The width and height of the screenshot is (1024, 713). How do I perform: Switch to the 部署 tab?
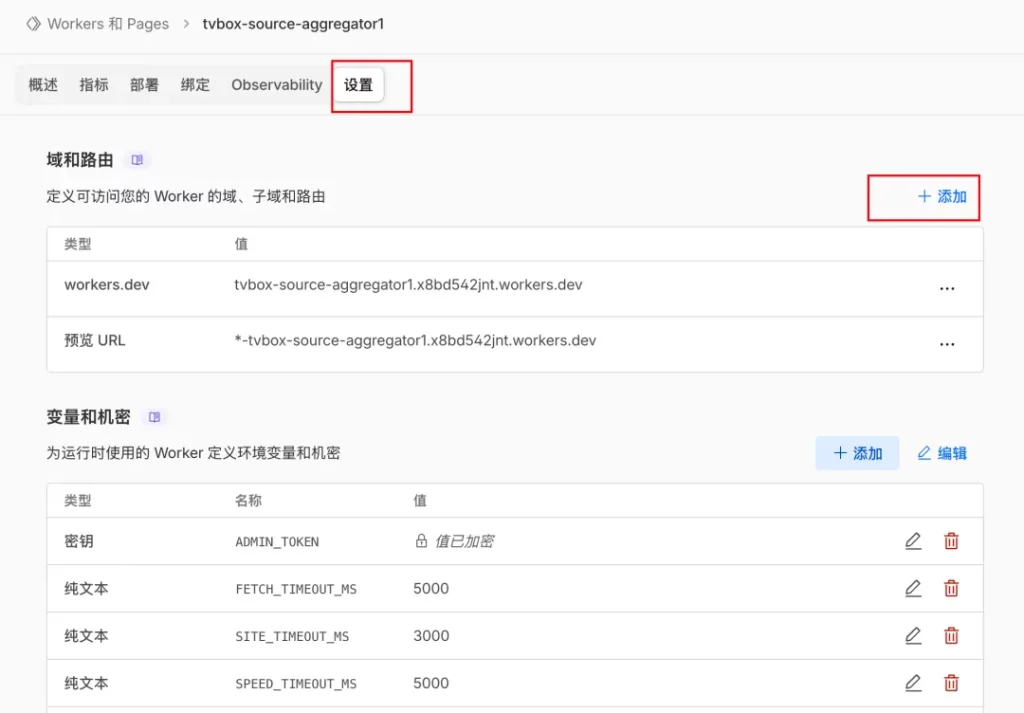144,85
